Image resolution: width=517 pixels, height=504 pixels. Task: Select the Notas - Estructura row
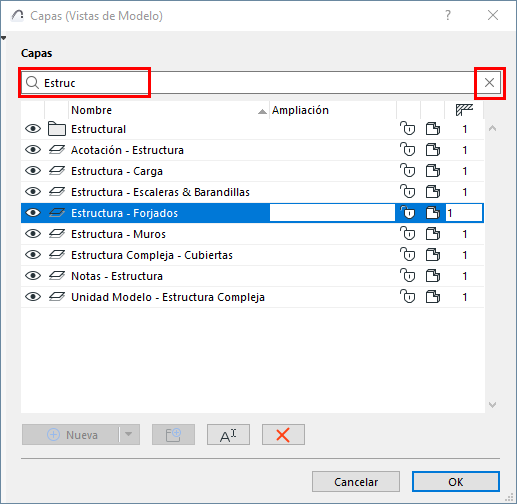pos(252,276)
